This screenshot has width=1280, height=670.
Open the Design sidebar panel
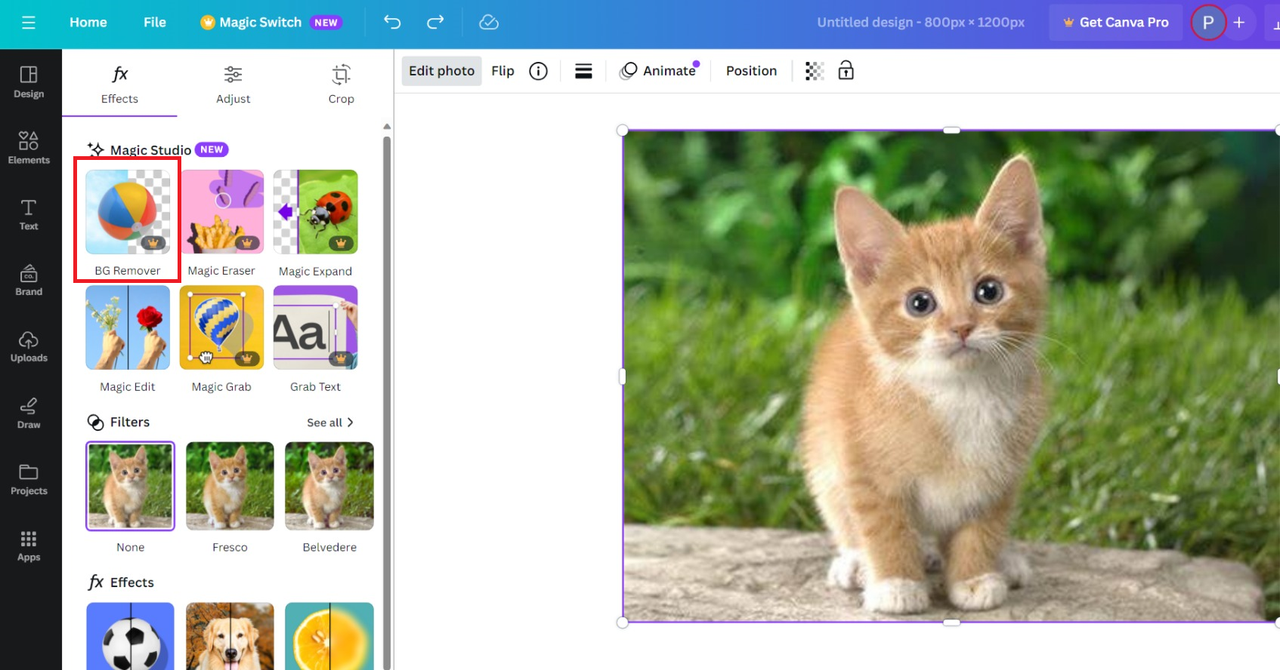[29, 82]
